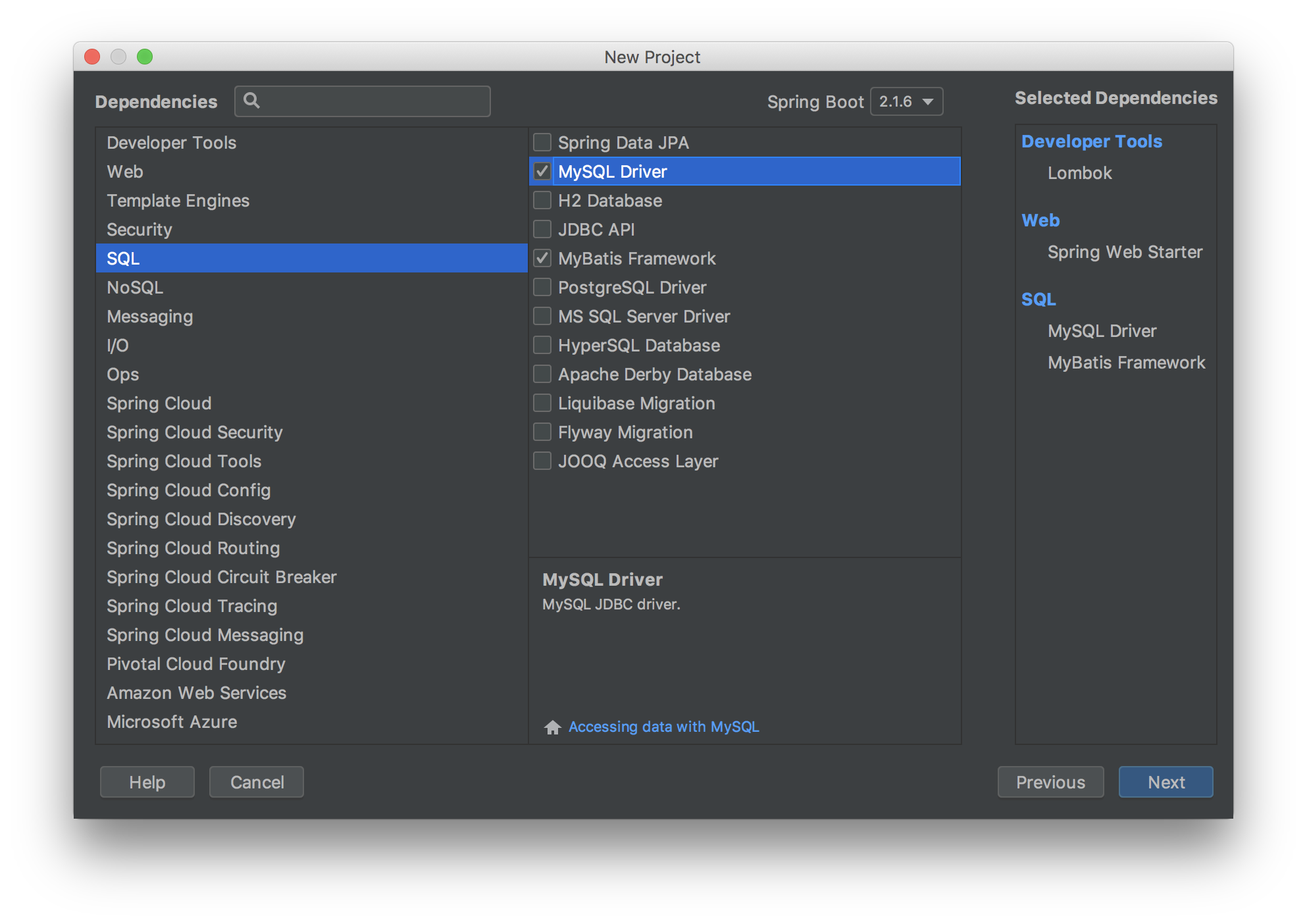Open Template Engines category
Viewport: 1307px width, 924px height.
(311, 200)
